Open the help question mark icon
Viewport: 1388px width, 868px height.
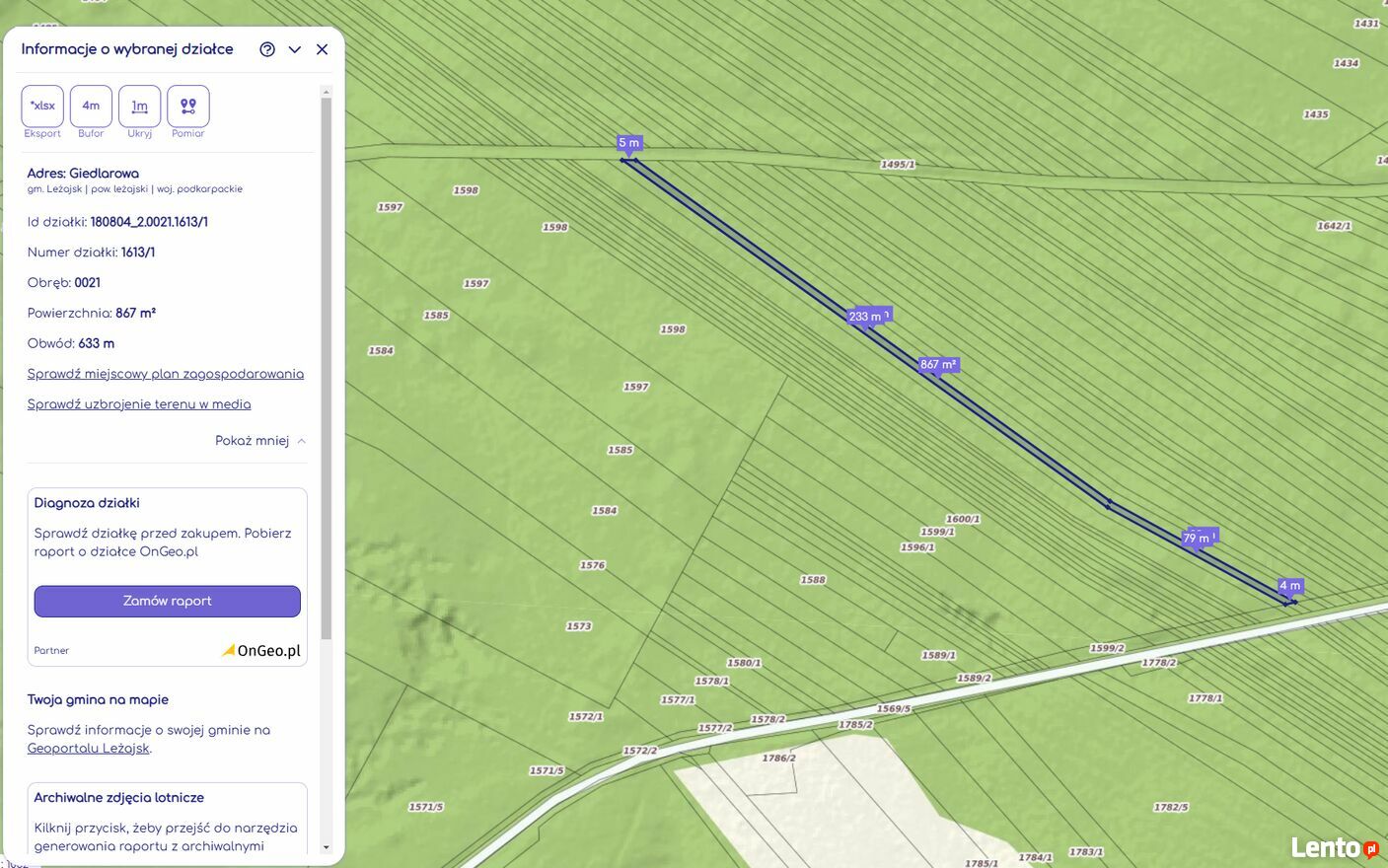click(x=267, y=49)
